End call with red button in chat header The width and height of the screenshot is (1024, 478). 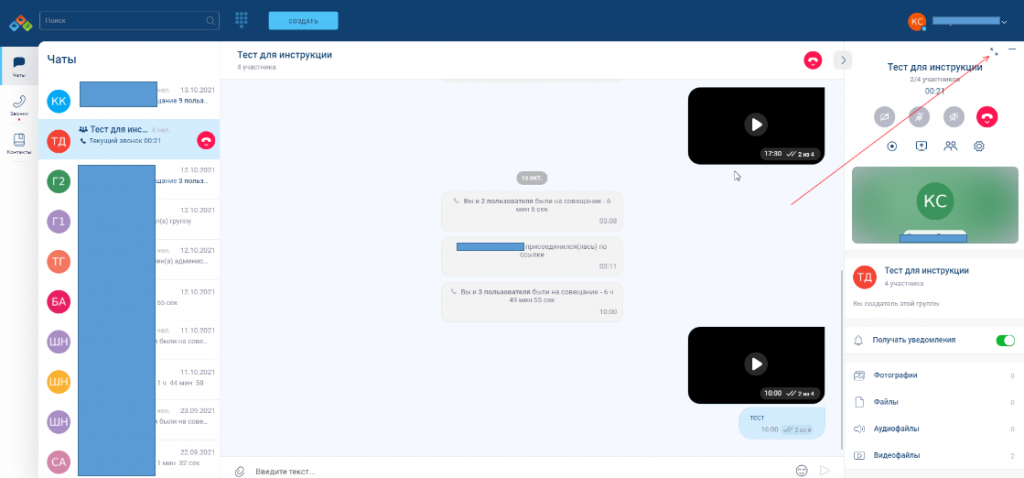813,60
